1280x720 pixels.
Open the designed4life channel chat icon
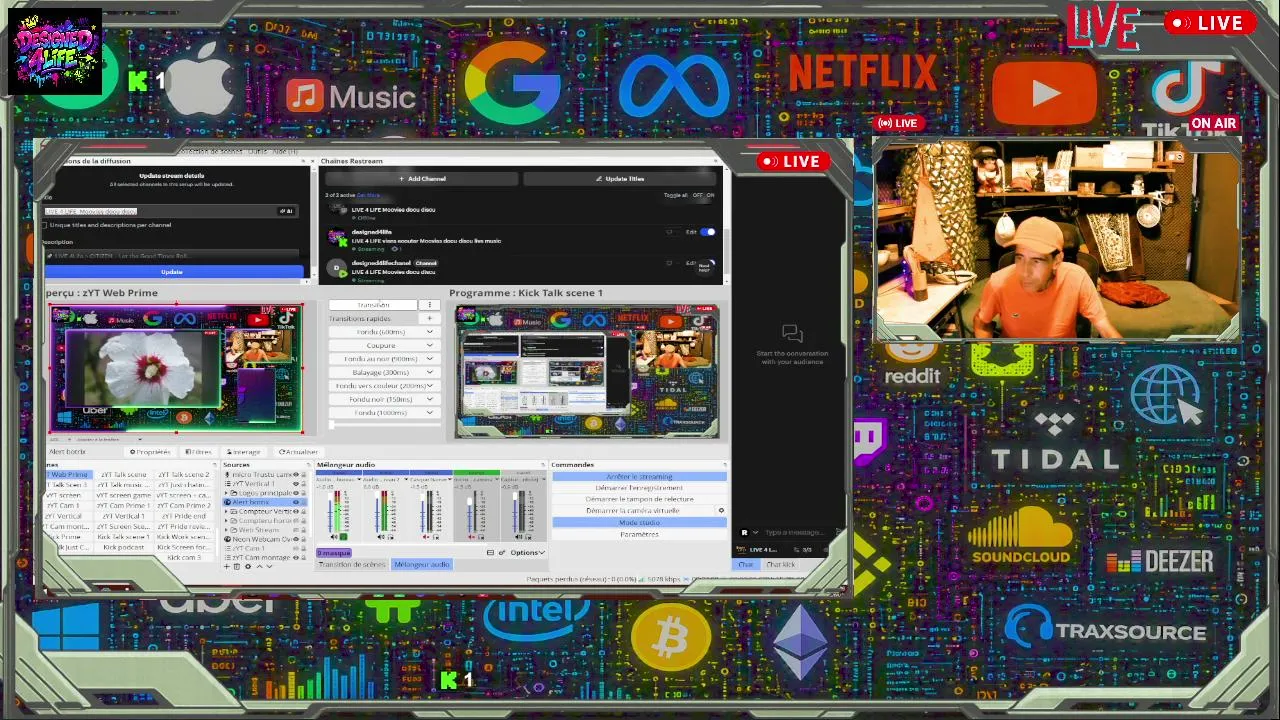(669, 232)
